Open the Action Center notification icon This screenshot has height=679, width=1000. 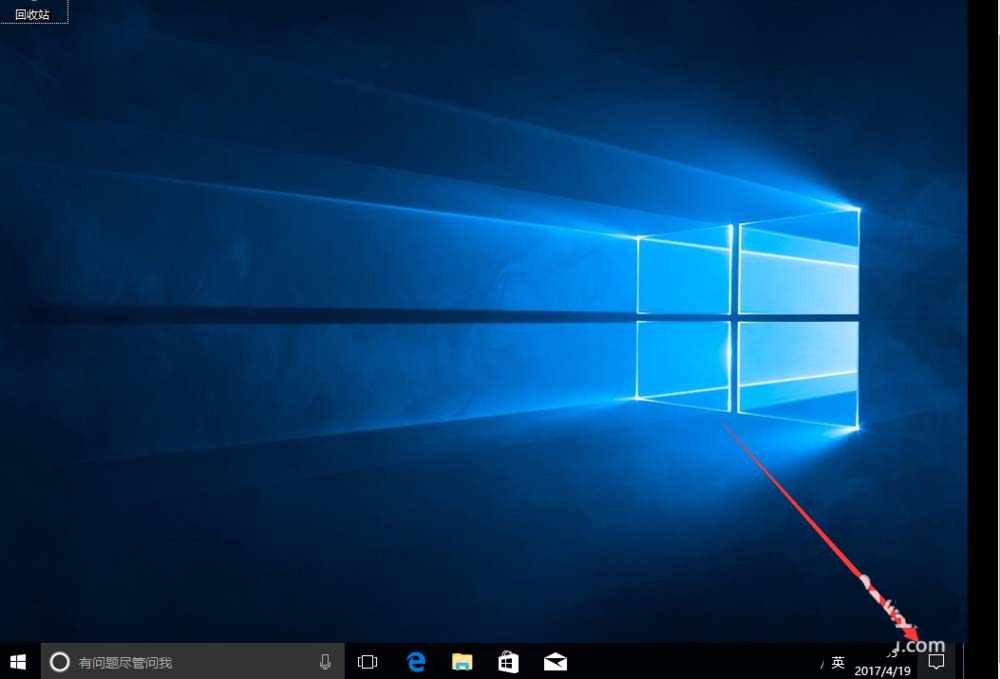point(936,661)
